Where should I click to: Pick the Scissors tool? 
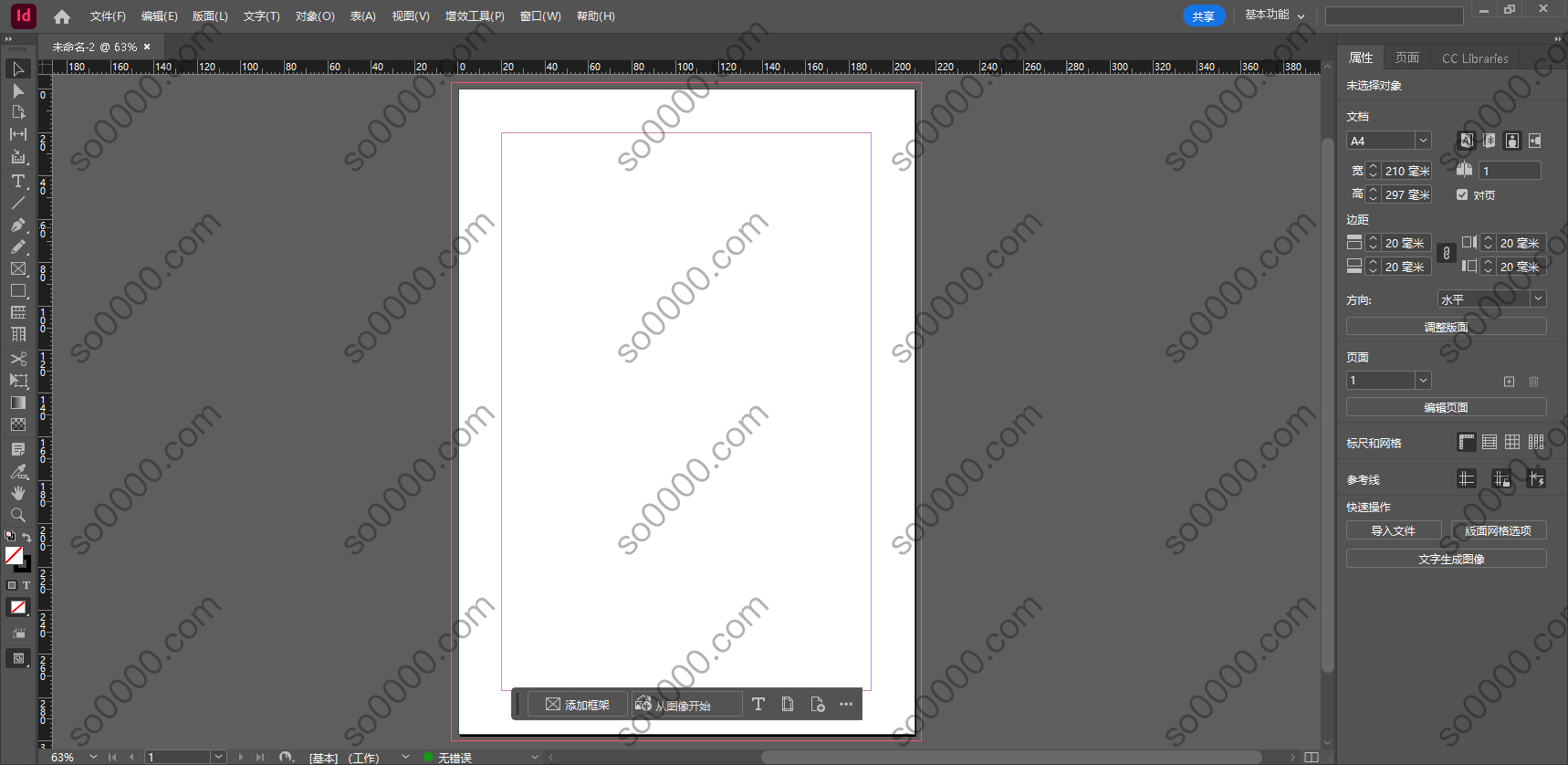click(18, 359)
